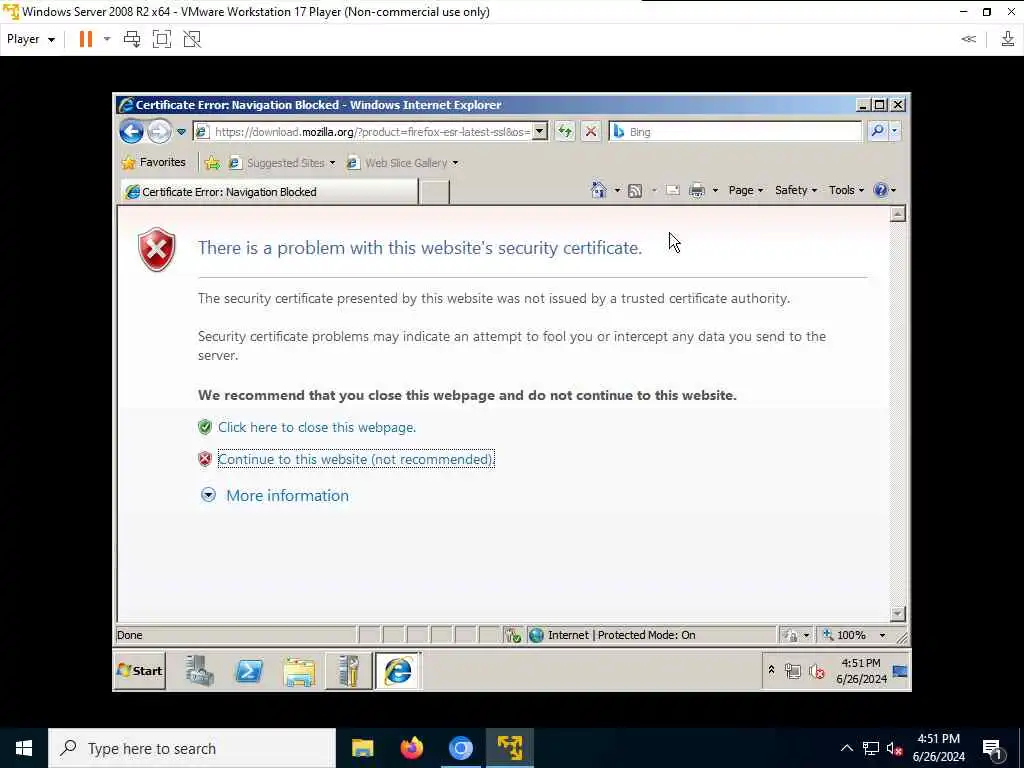Click the Read Mail envelope icon
The width and height of the screenshot is (1024, 768).
tap(673, 190)
